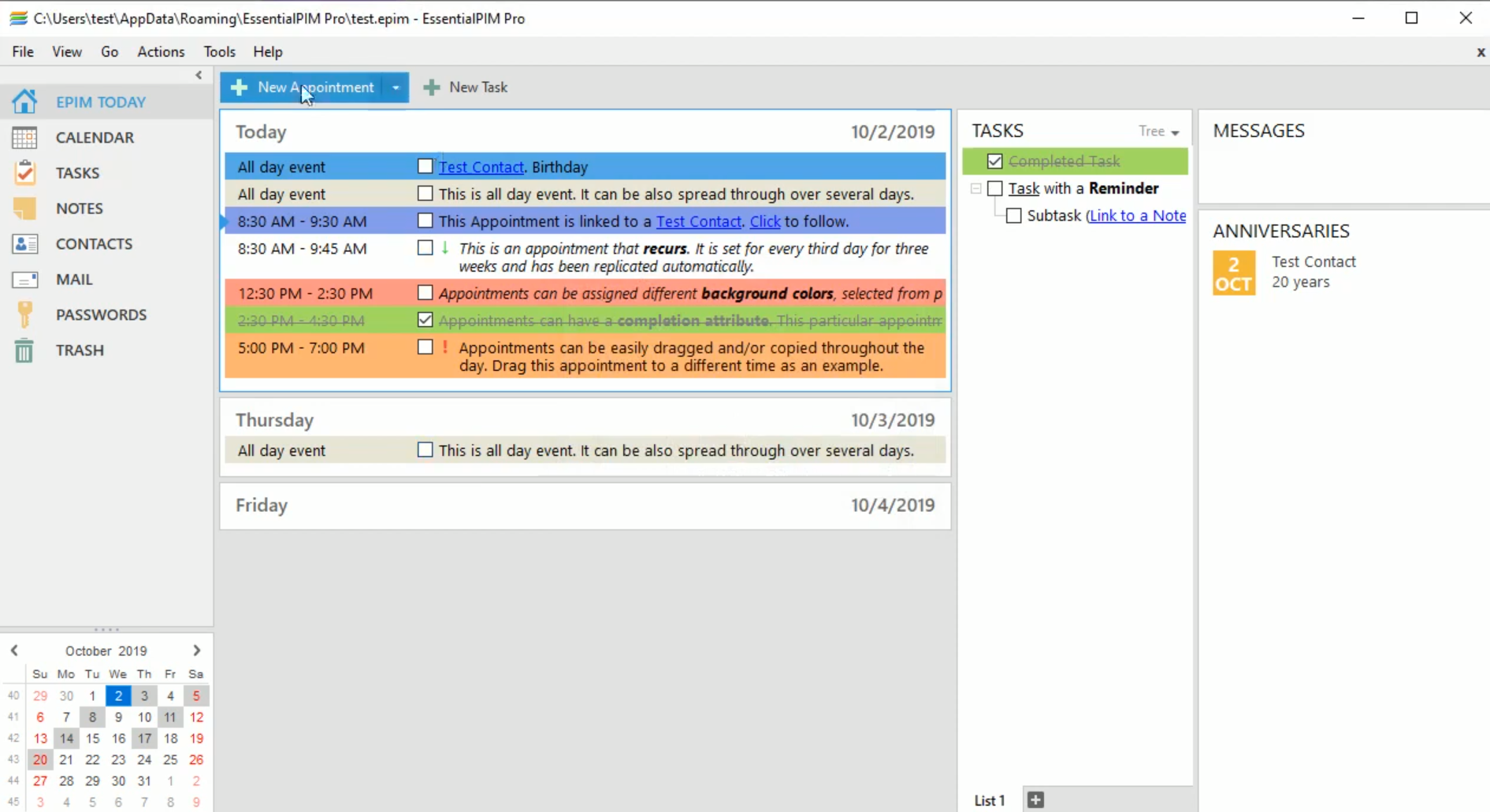
Task: Go to next month in mini calendar
Action: 196,650
